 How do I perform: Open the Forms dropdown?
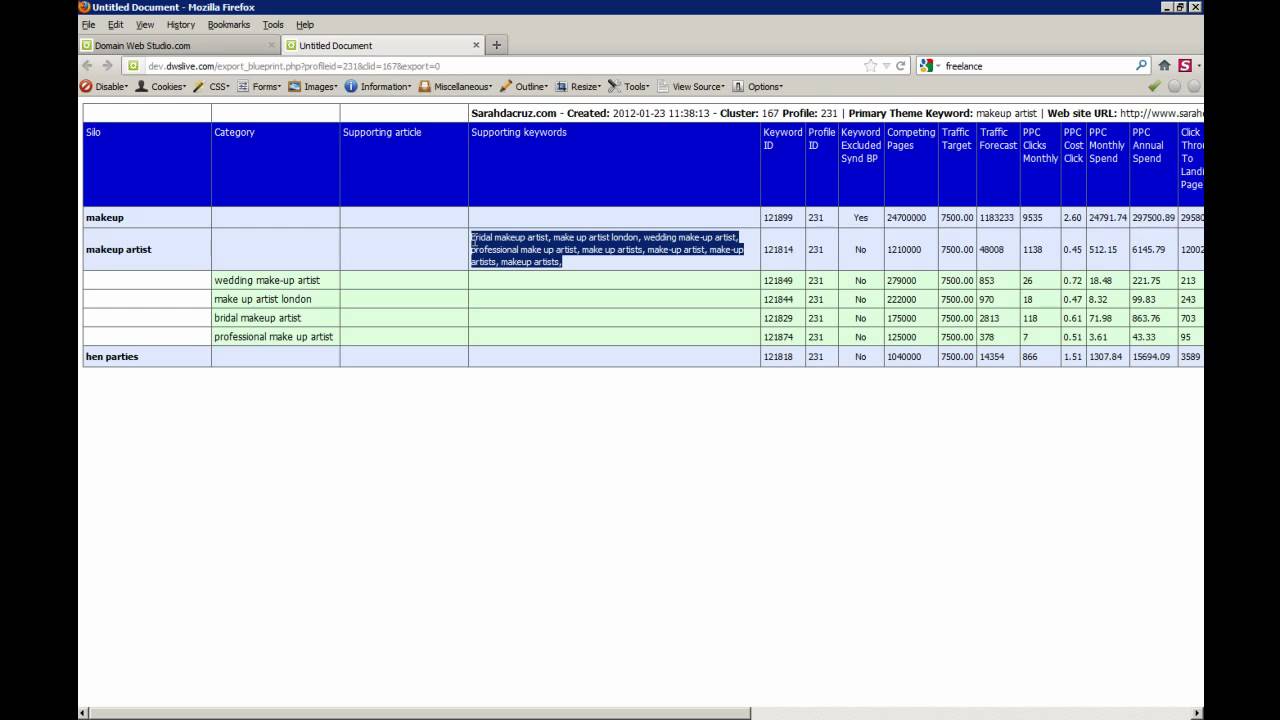coord(260,87)
